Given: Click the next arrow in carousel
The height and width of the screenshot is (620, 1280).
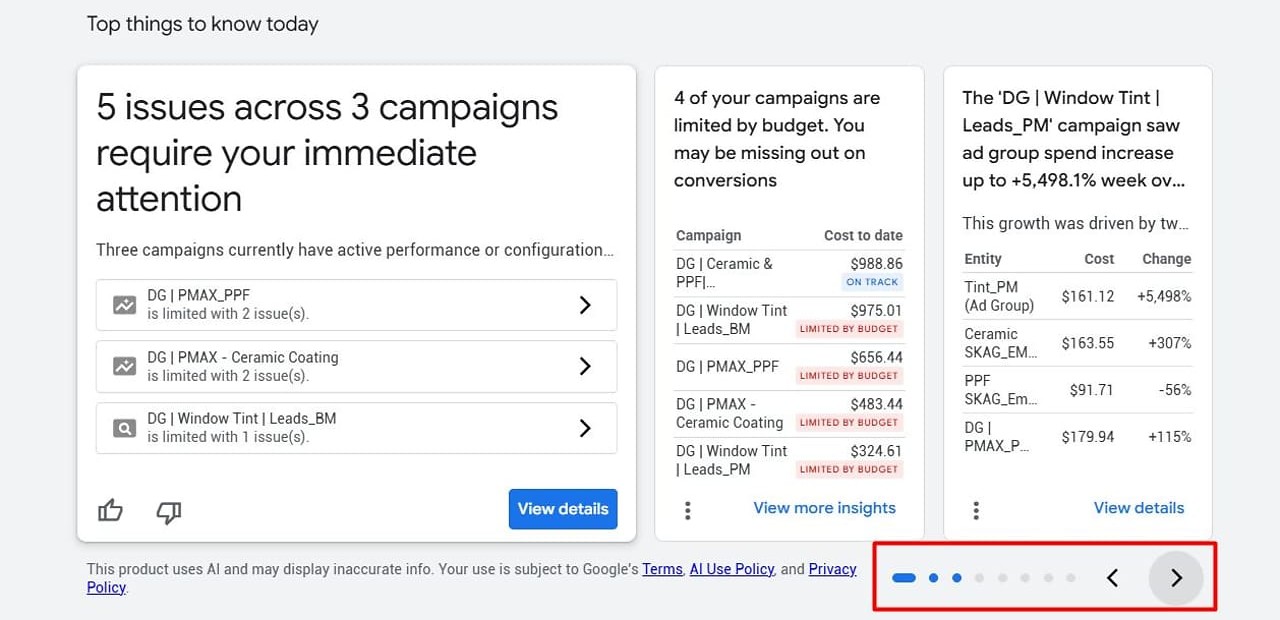Looking at the screenshot, I should (x=1176, y=578).
